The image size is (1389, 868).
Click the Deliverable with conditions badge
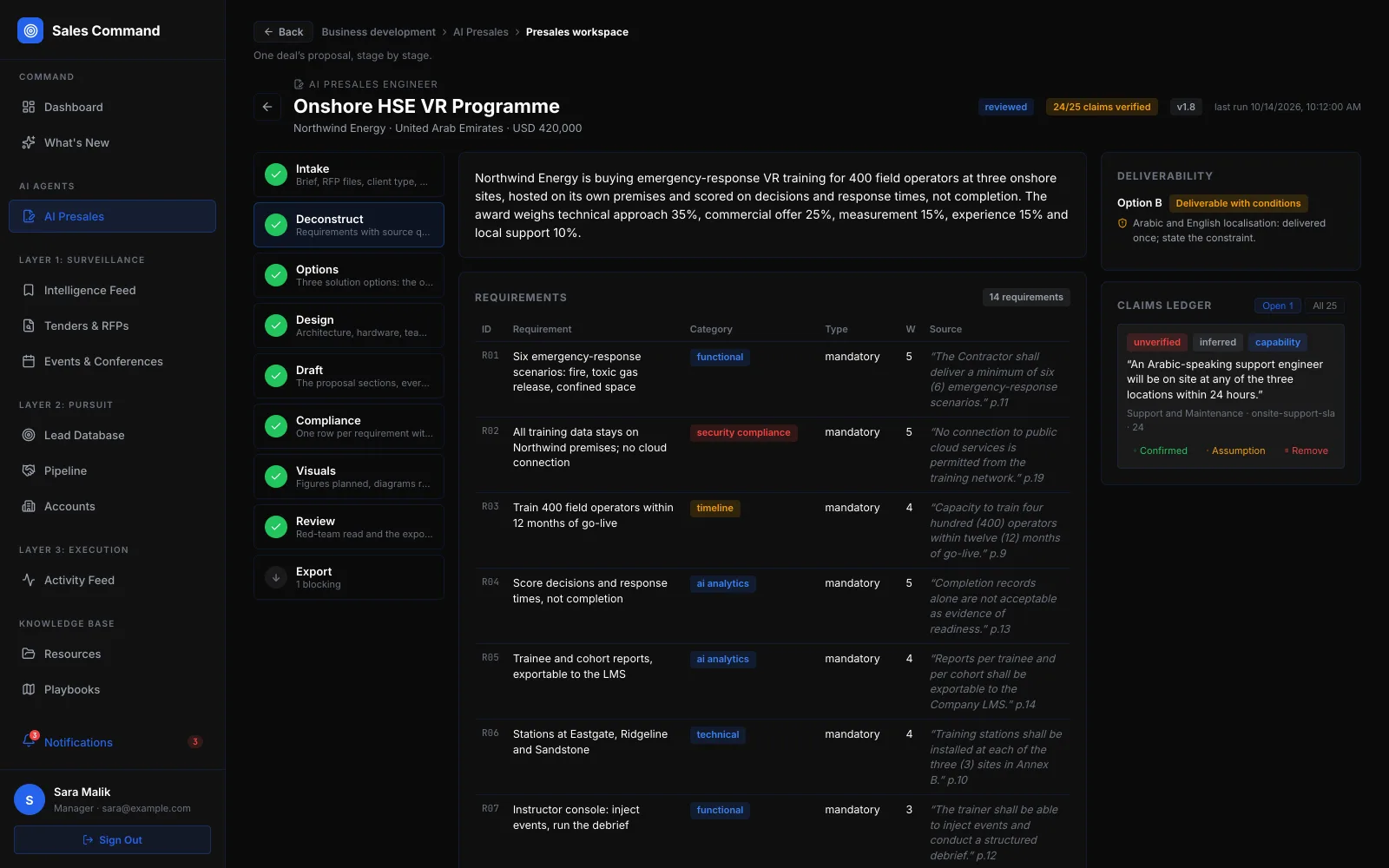point(1238,203)
